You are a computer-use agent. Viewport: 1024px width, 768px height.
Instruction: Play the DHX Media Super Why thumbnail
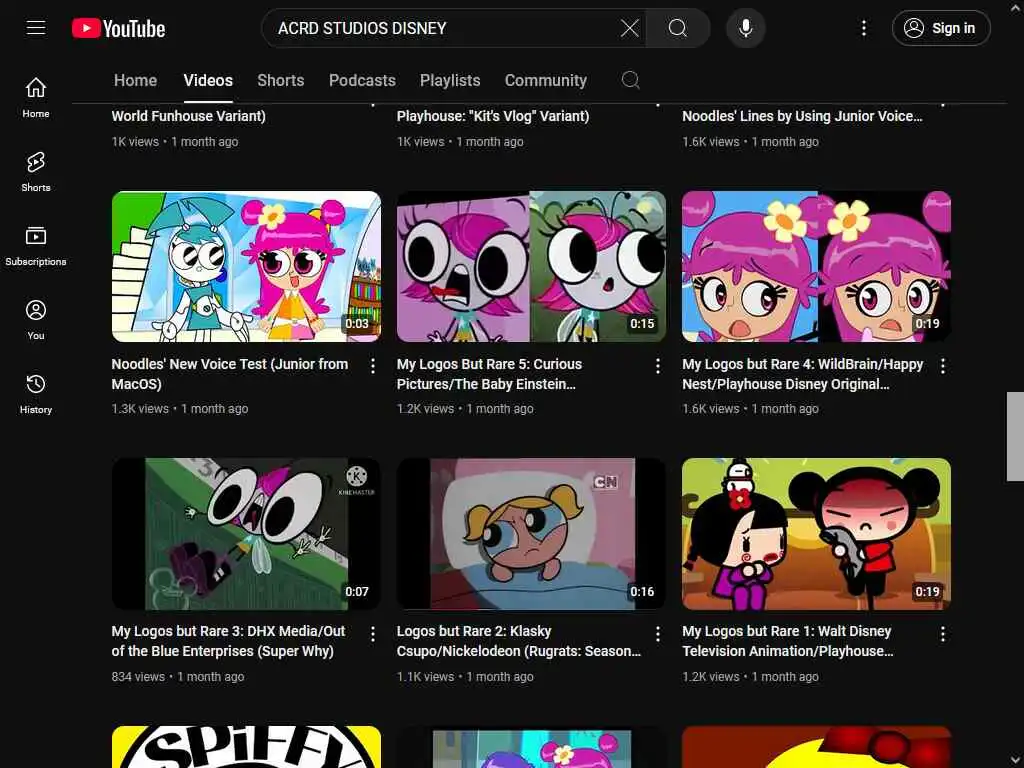246,534
